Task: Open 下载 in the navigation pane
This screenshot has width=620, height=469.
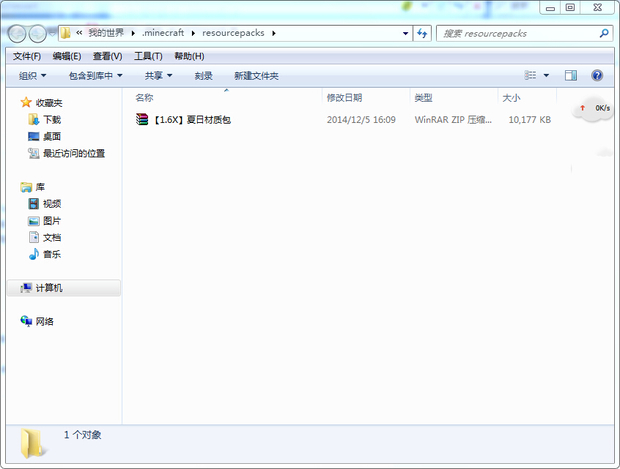Action: tap(52, 119)
